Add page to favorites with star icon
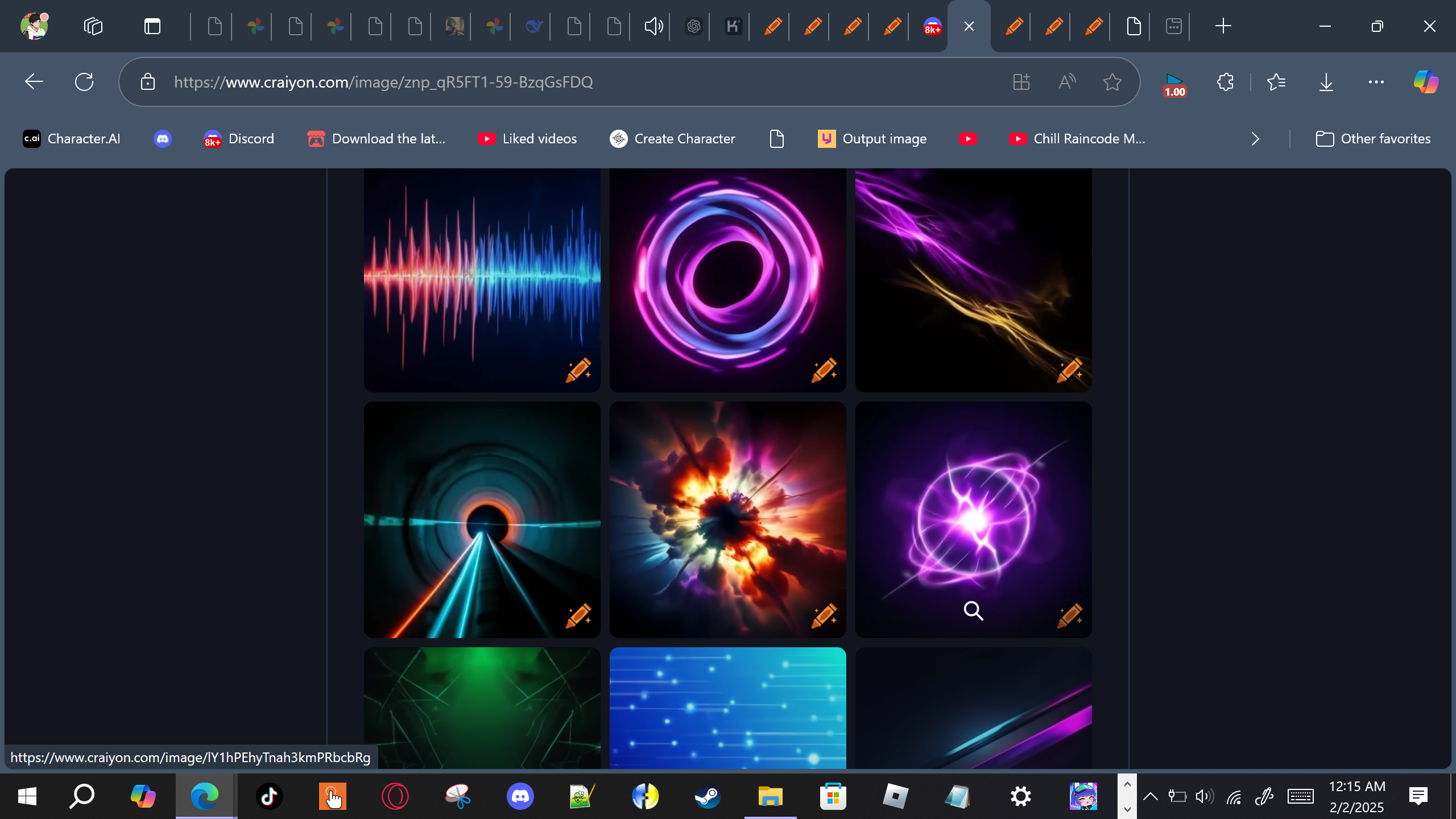 (x=1112, y=82)
